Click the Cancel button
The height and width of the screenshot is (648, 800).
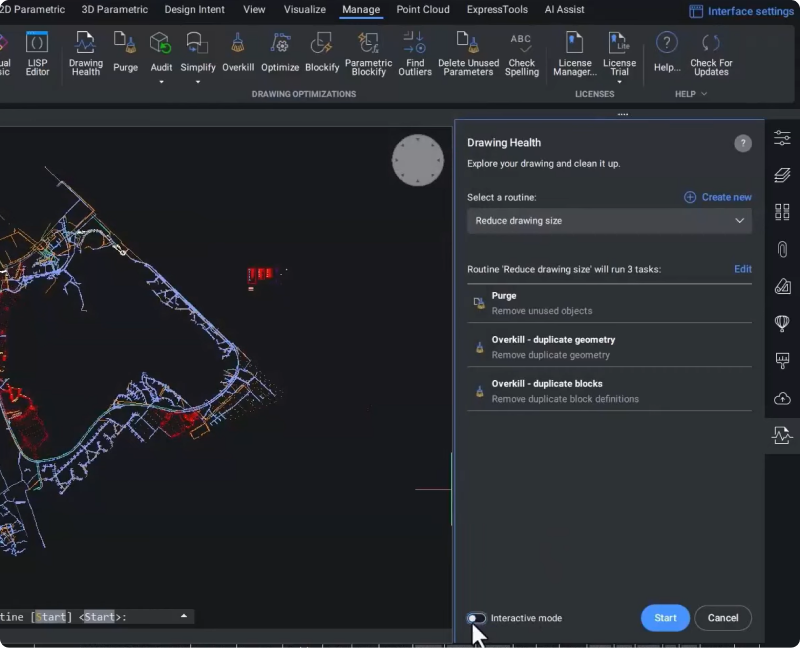722,618
